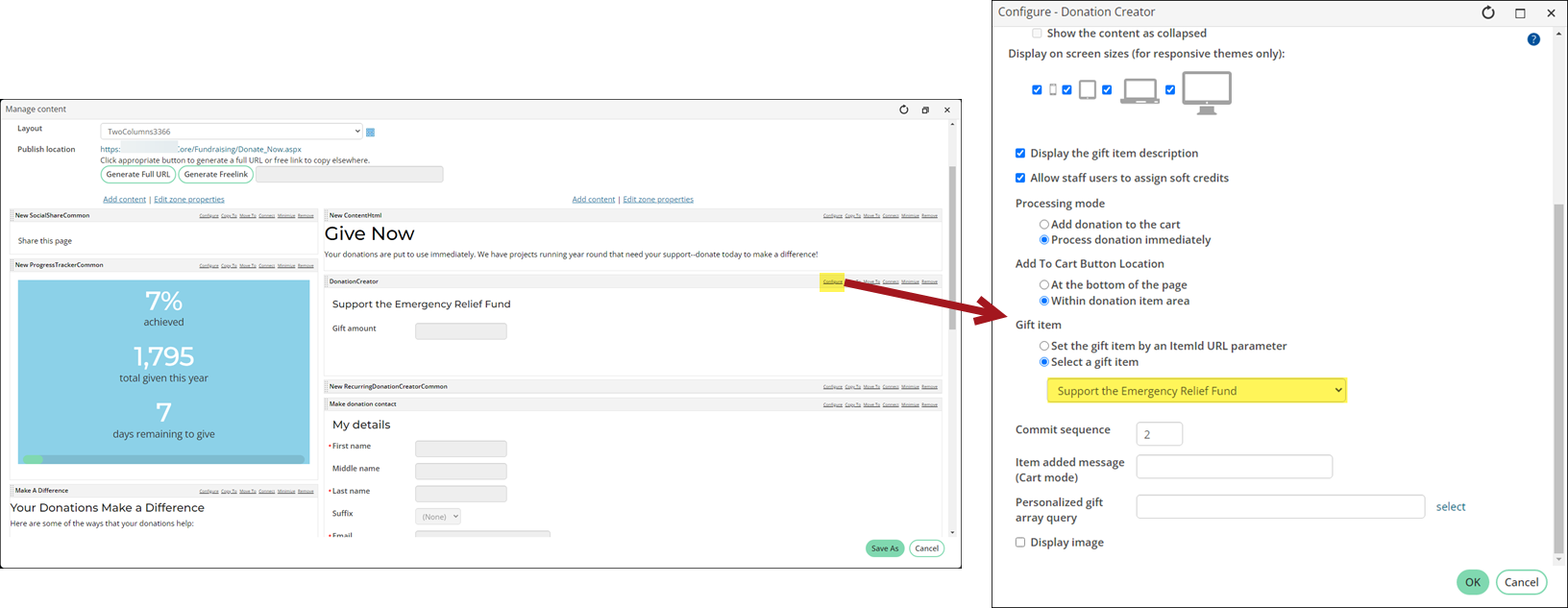Click the refresh icon in Configure dialog title
The width and height of the screenshot is (1568, 608).
pos(1488,12)
